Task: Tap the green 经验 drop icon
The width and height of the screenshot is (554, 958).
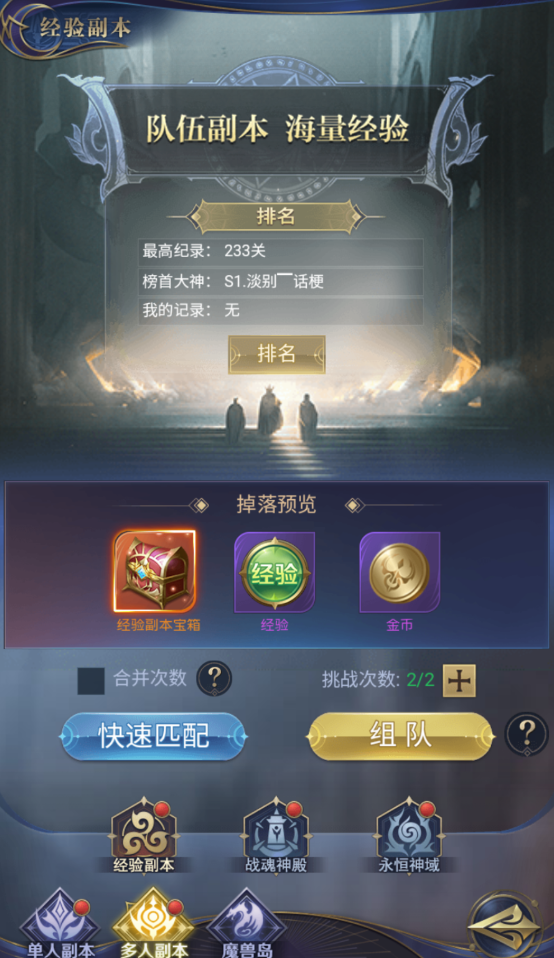Action: point(275,572)
